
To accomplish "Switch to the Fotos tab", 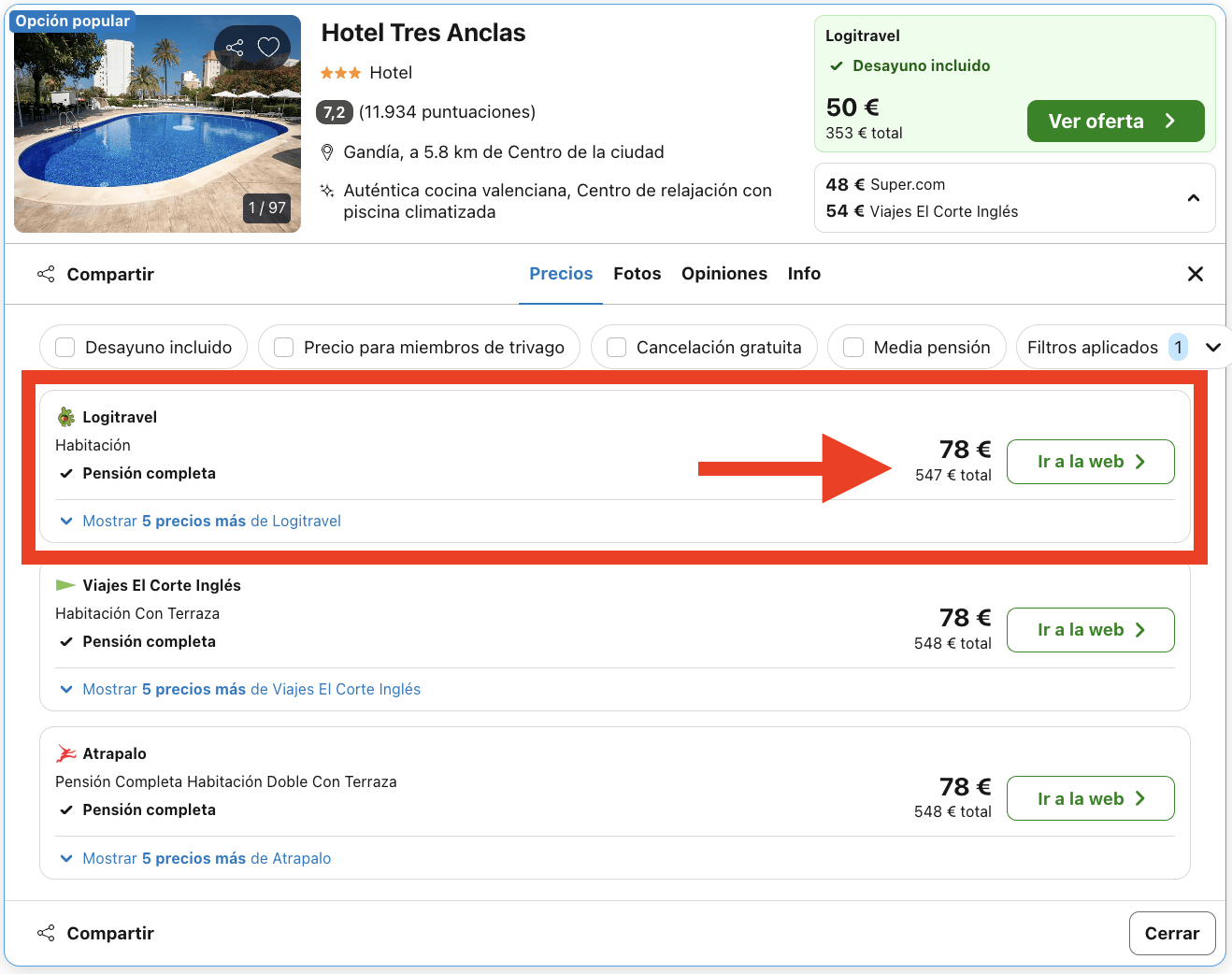I will click(637, 273).
